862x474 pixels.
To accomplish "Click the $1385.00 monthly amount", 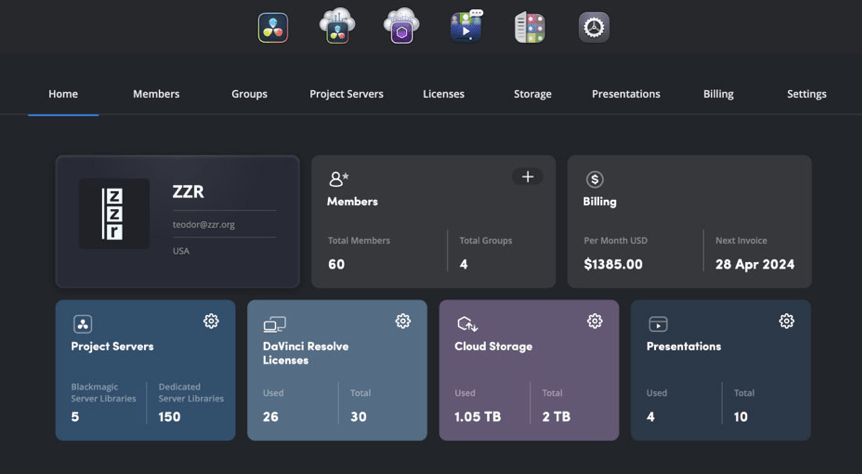I will [x=613, y=264].
